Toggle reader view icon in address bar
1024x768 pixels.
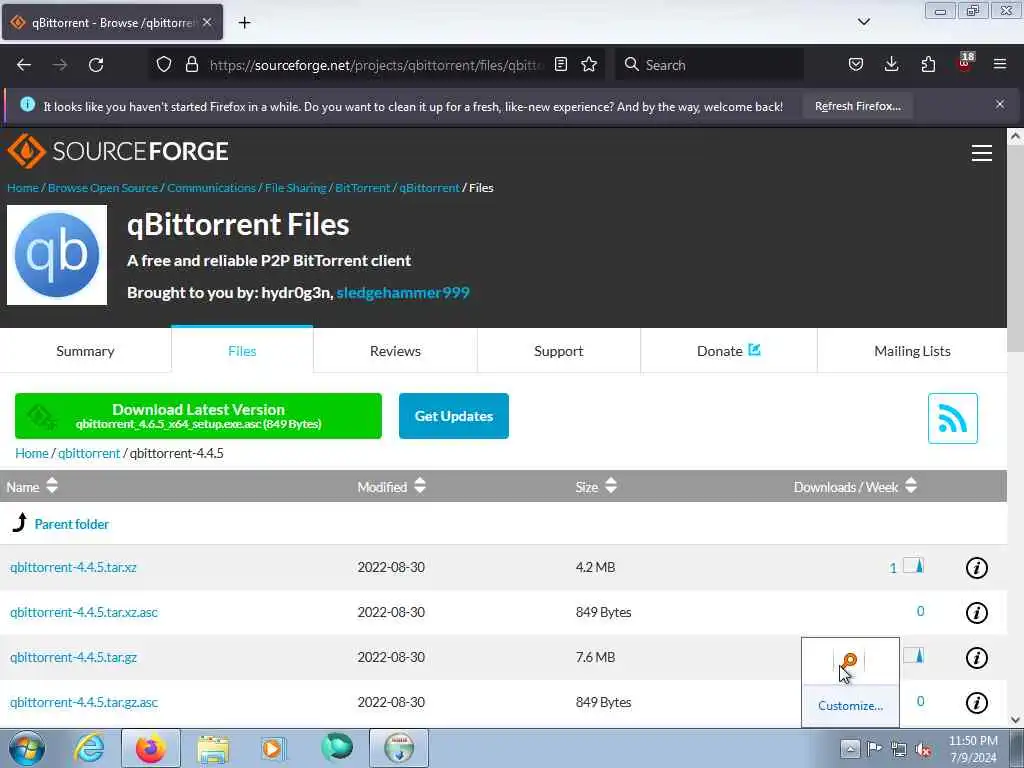tap(560, 64)
